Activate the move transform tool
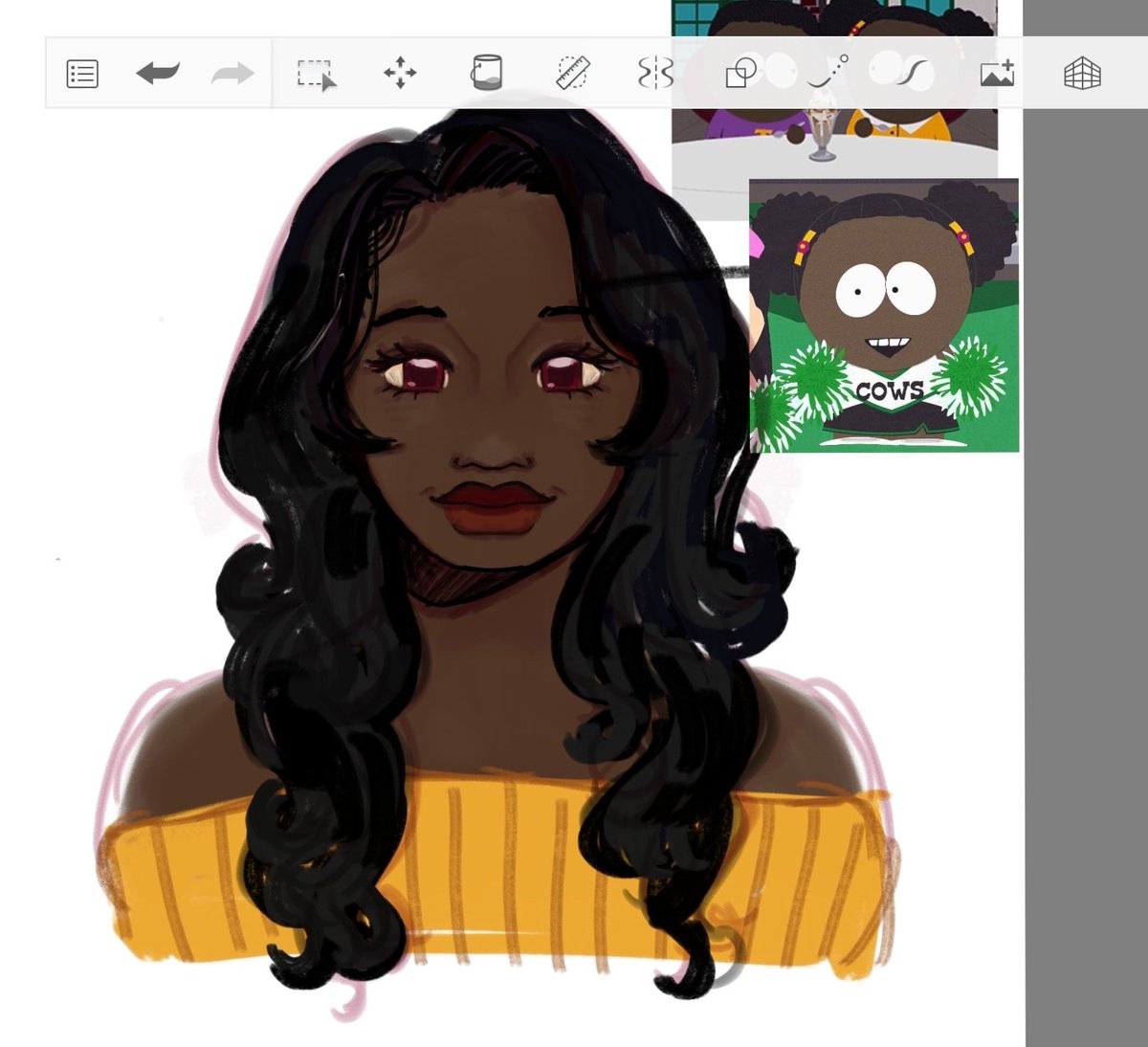 (400, 73)
